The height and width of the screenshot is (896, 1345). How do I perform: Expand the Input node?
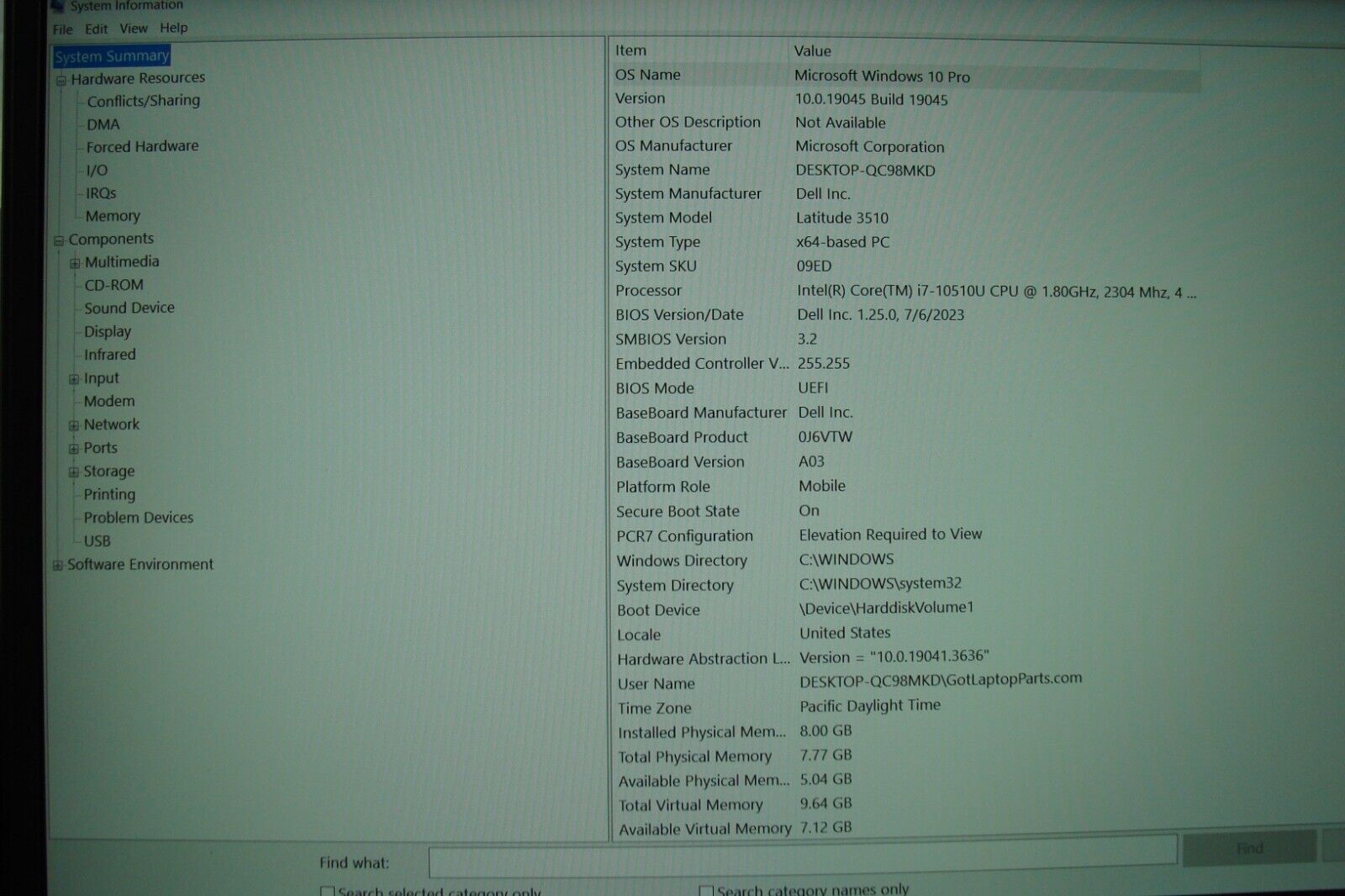click(74, 380)
